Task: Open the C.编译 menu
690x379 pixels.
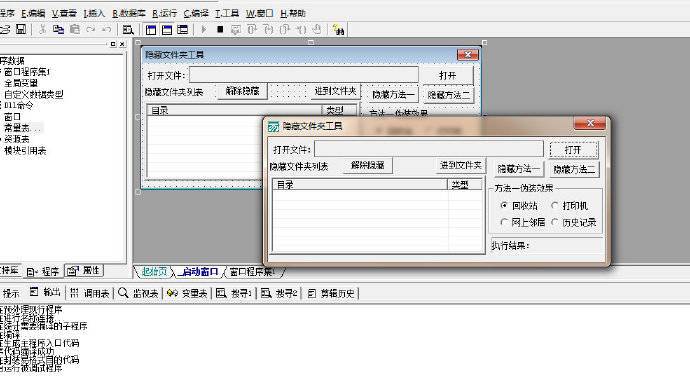Action: pos(196,14)
